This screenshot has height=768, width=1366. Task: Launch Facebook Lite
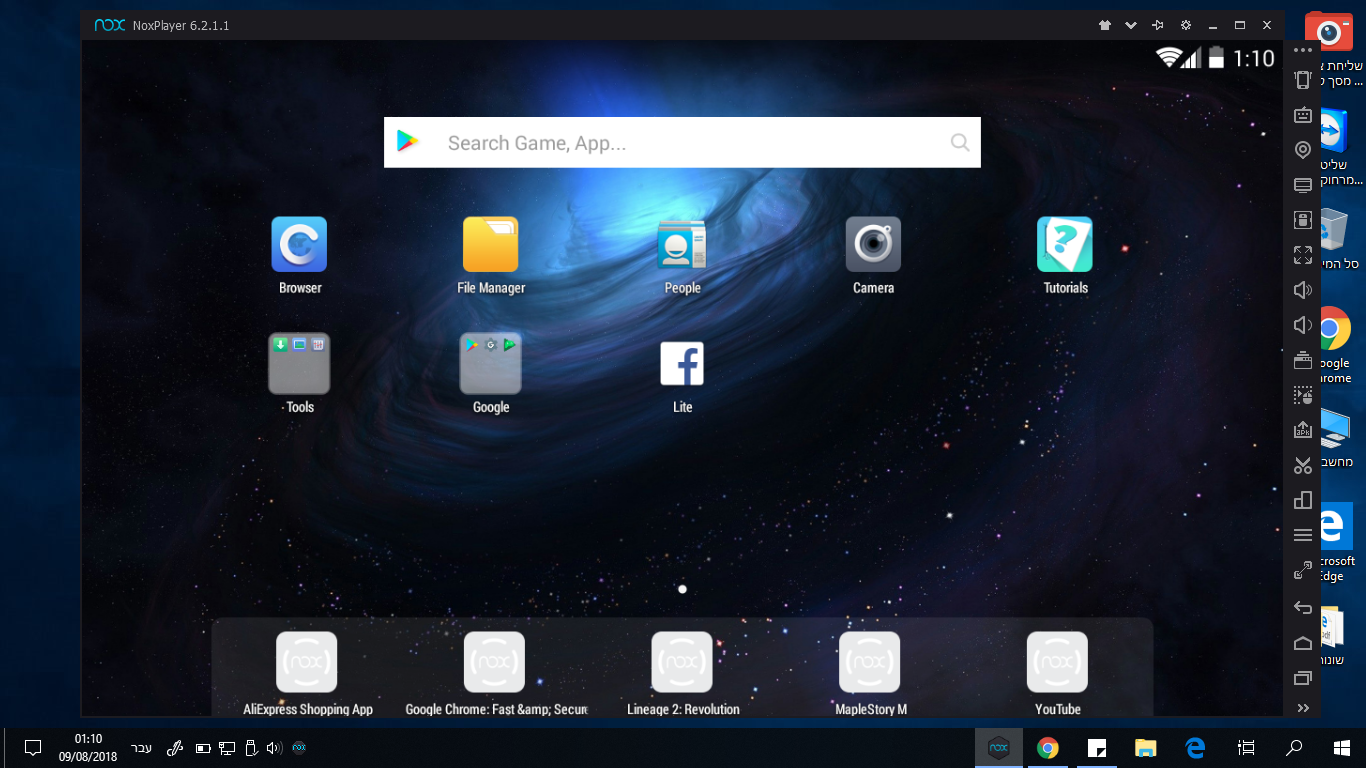coord(682,363)
